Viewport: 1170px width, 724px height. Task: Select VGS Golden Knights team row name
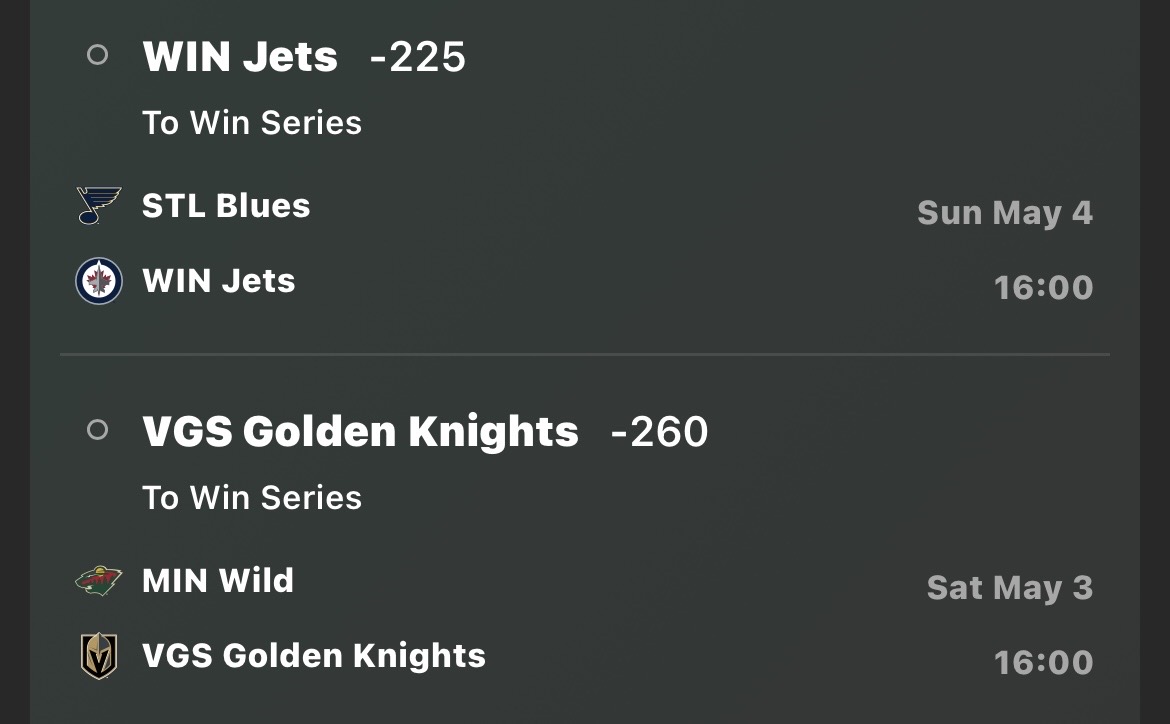pos(314,655)
